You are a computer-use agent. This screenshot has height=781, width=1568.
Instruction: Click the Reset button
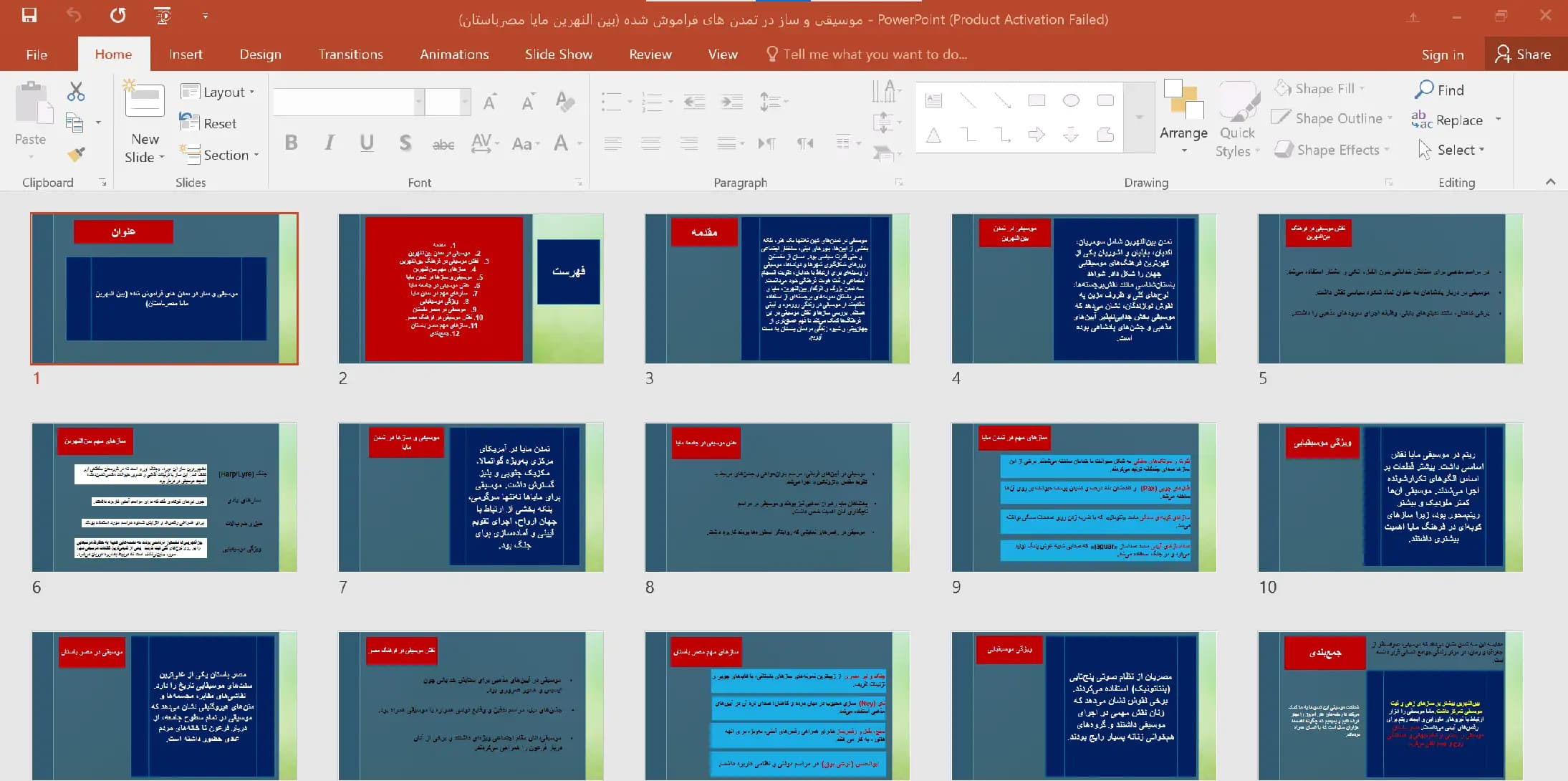tap(208, 123)
